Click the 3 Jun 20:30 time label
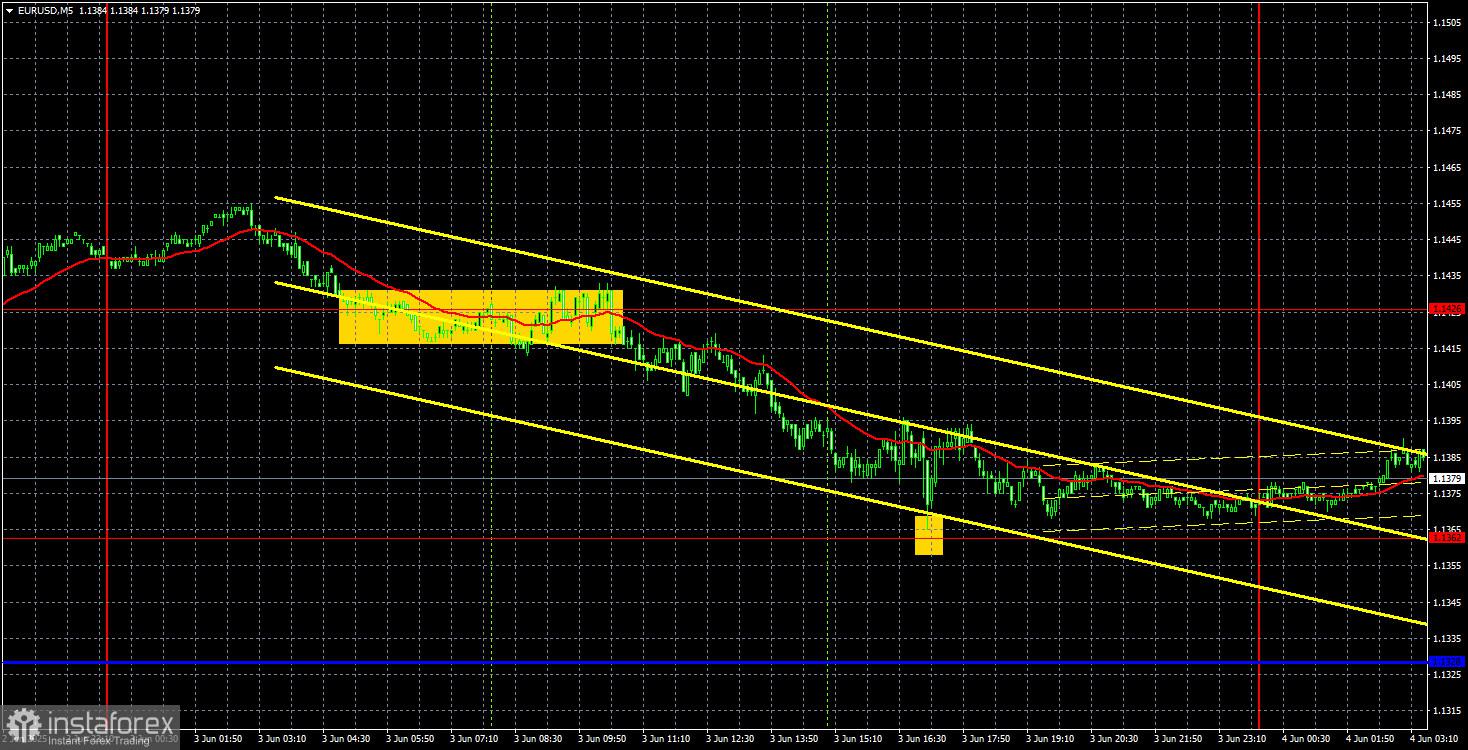Image resolution: width=1468 pixels, height=750 pixels. coord(1114,739)
